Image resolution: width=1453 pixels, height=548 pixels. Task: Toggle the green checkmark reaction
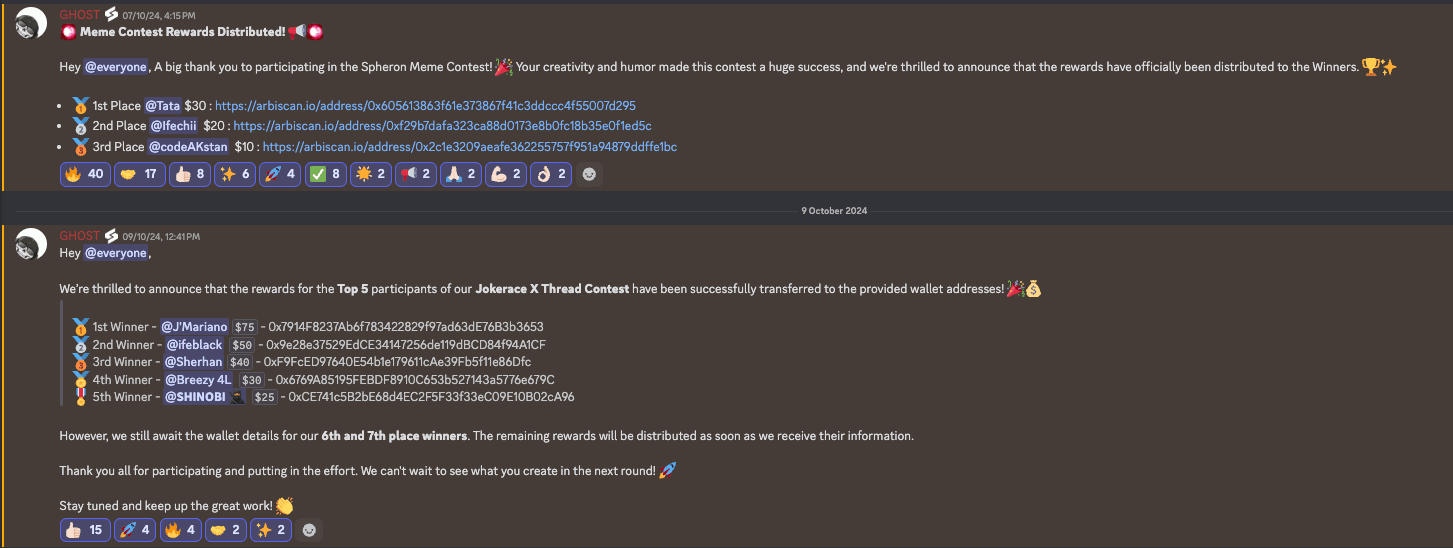328,174
